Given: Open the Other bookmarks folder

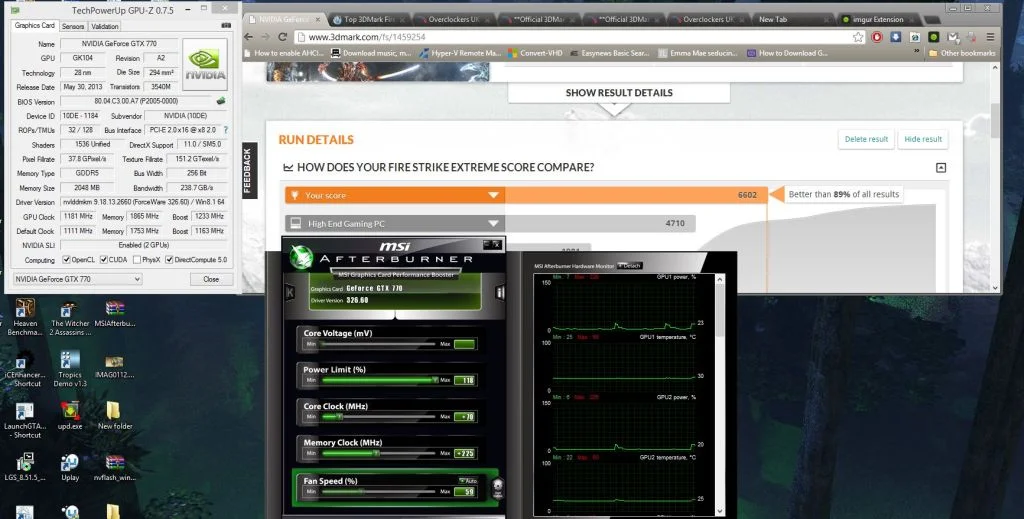Looking at the screenshot, I should click(x=962, y=53).
